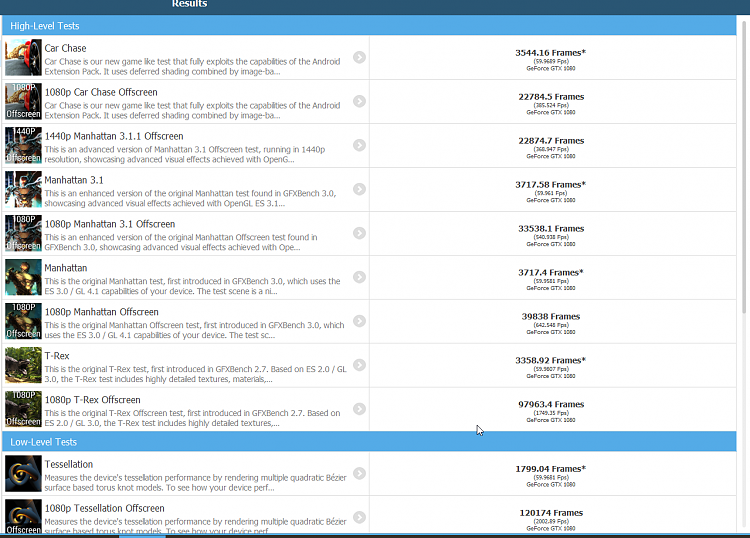Open details arrow for 1080p T-Rex Offscreen
Screen dimensions: 750x538
tap(359, 409)
